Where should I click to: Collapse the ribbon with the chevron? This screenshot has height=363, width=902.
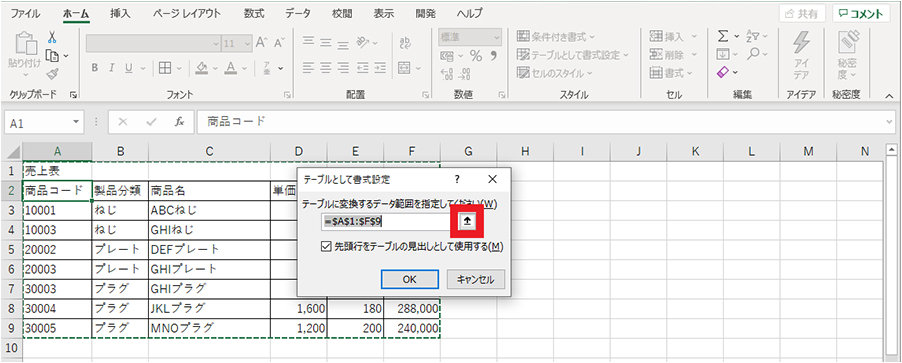click(x=889, y=95)
